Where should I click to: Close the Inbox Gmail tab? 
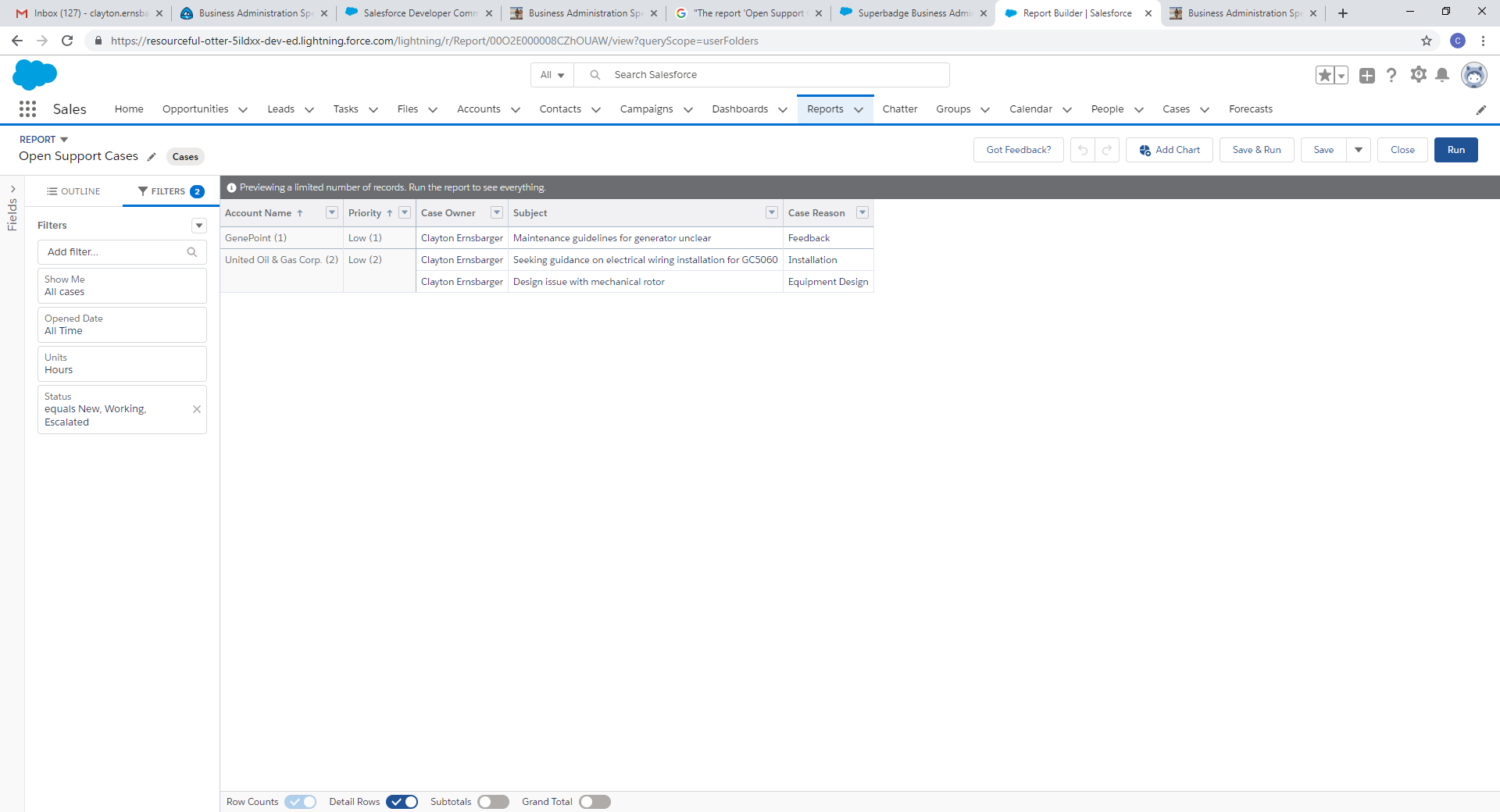click(x=159, y=13)
